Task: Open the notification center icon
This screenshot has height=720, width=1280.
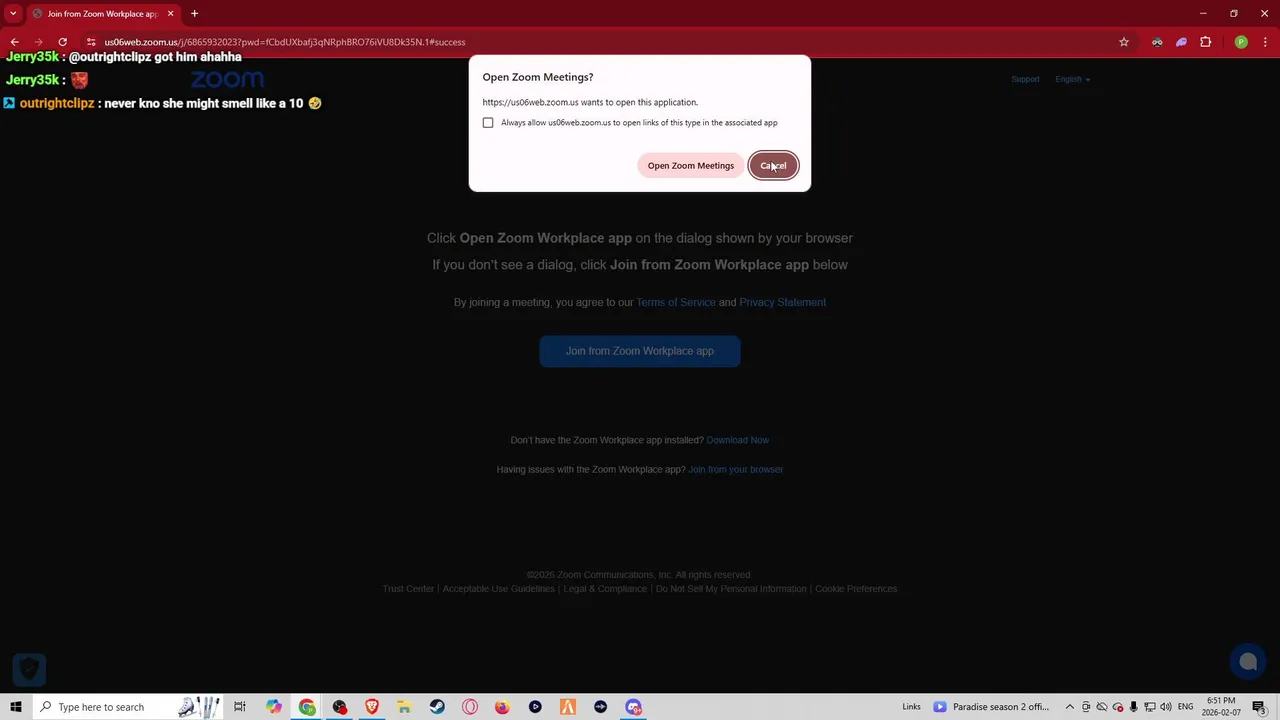Action: [1259, 707]
